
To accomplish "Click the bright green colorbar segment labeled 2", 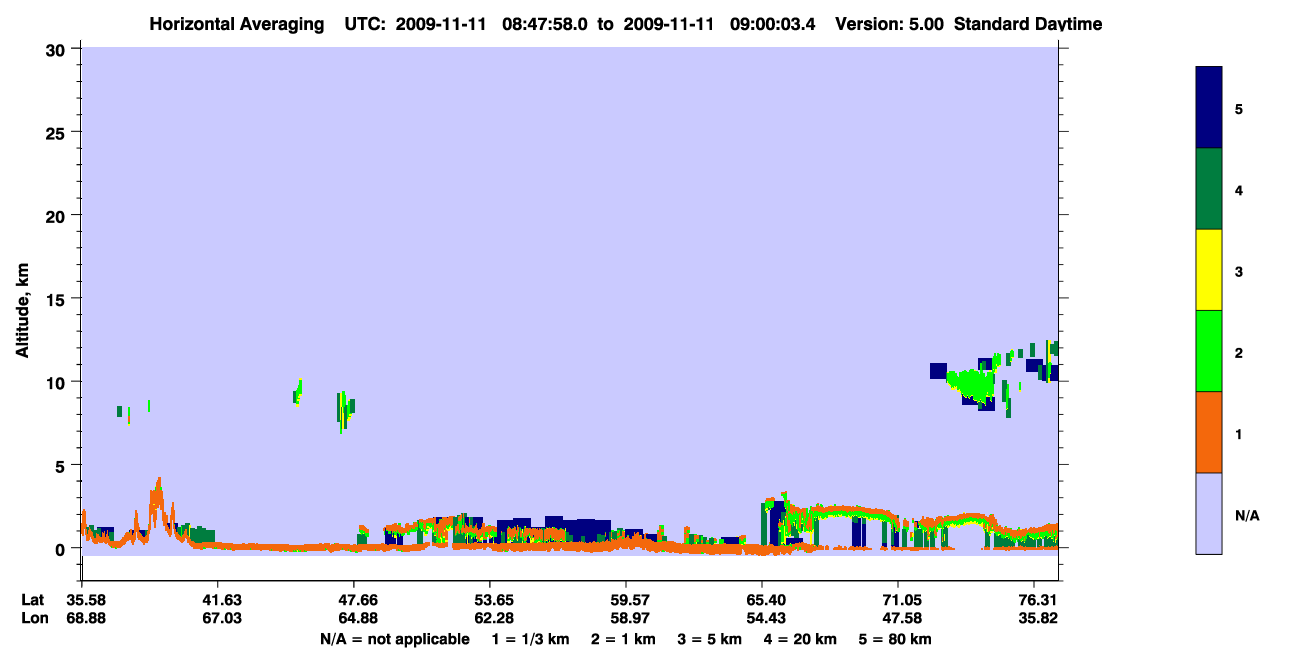I will pos(1209,351).
